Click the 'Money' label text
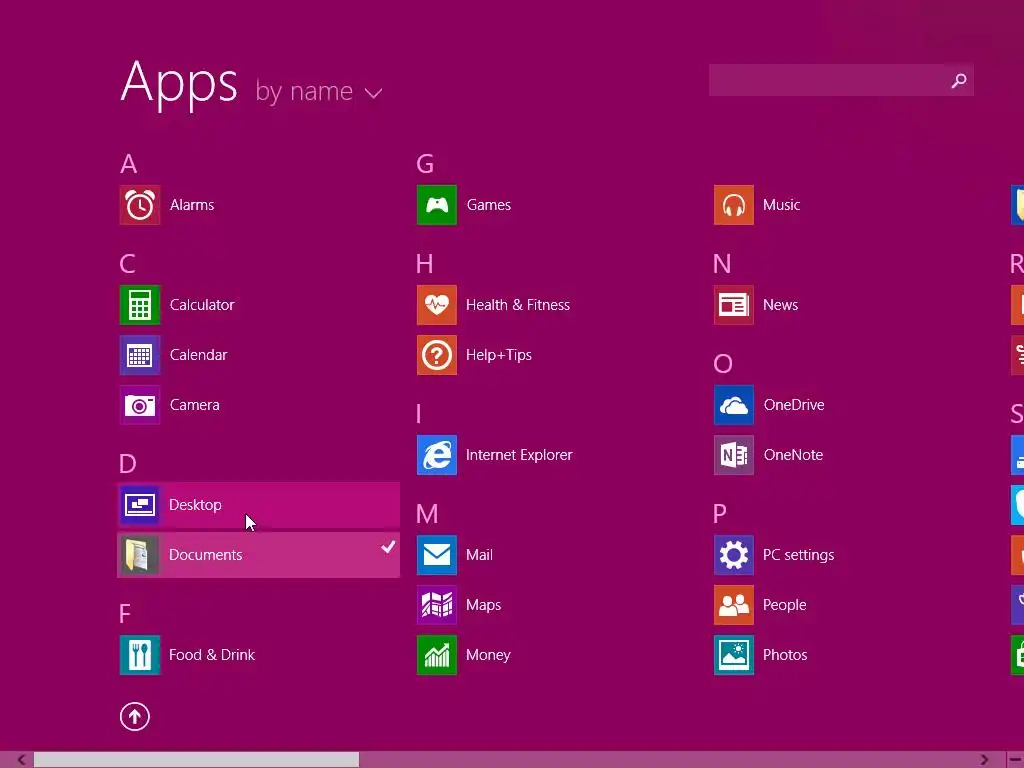 (488, 655)
